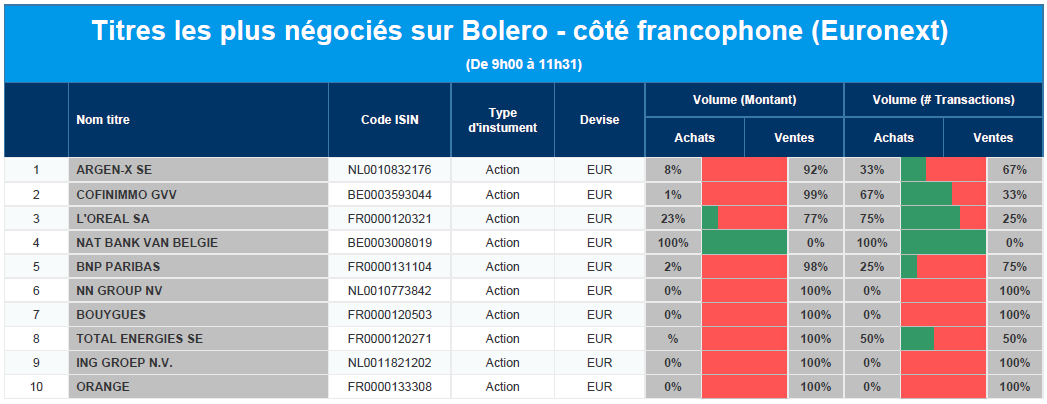Select the L'OREAL SA row name
The image size is (1047, 404).
(x=113, y=218)
